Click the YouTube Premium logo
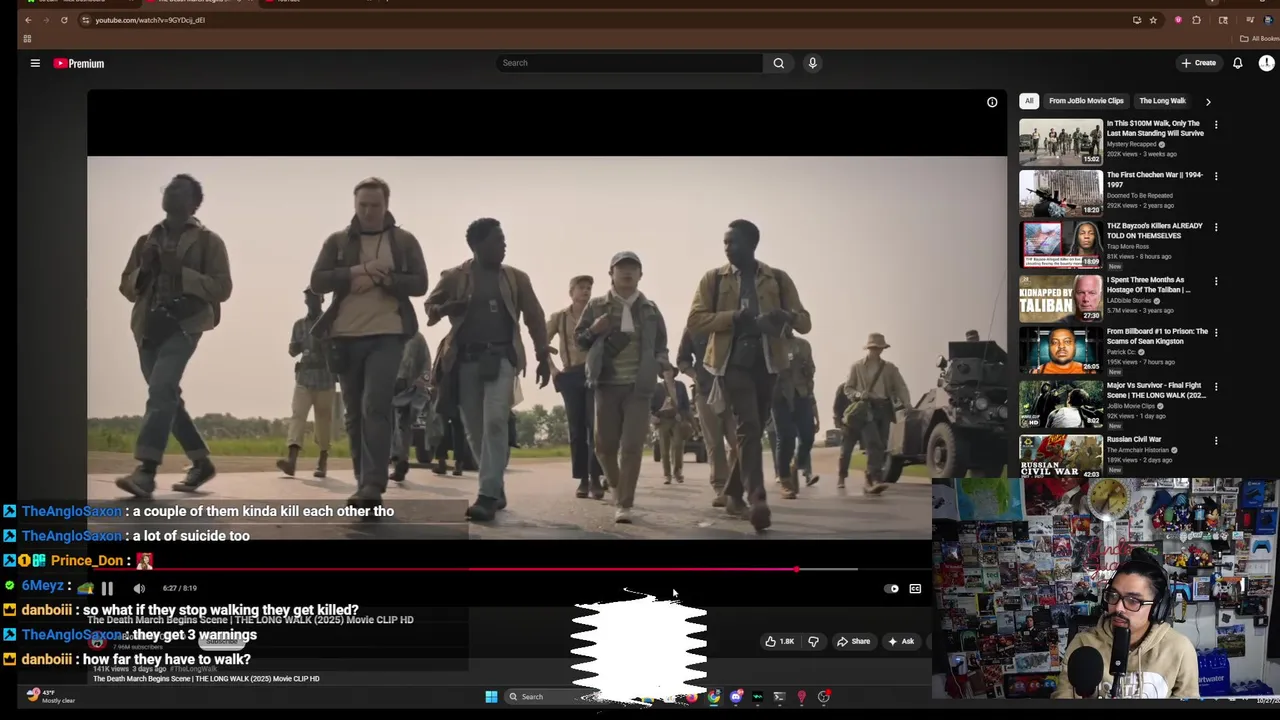 click(x=79, y=63)
